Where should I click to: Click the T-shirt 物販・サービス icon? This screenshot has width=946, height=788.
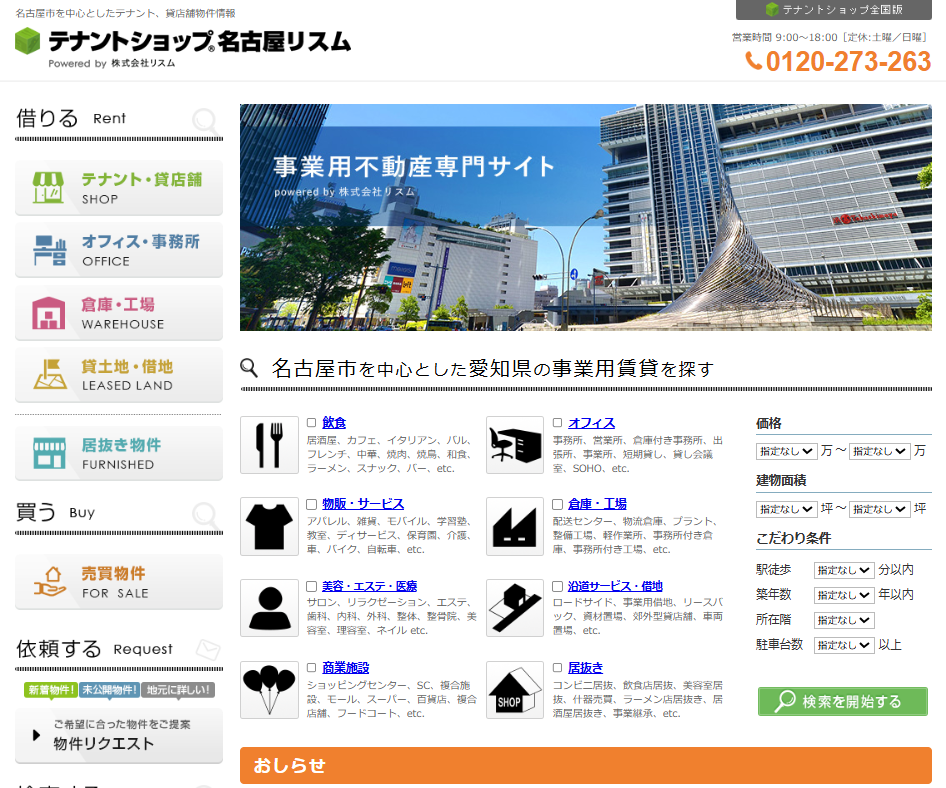[x=269, y=526]
